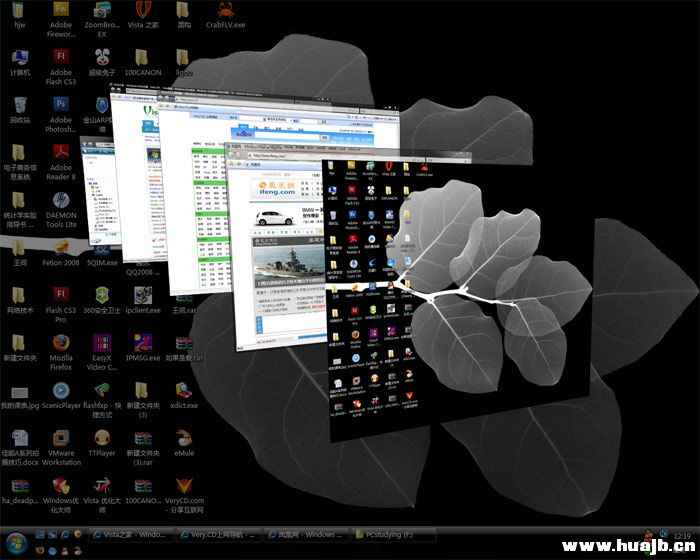Launch VMware Workstation shortcut
The image size is (700, 560).
pos(61,440)
